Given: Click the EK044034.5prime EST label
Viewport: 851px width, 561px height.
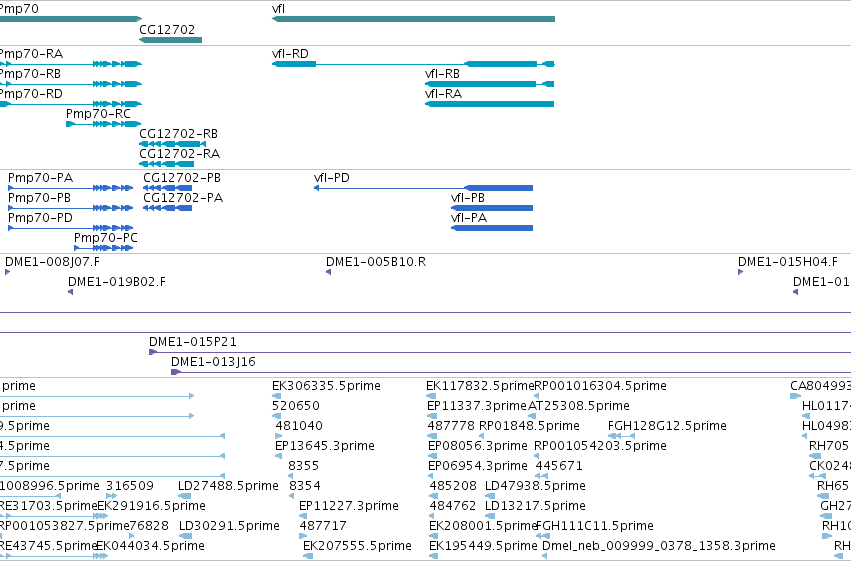Looking at the screenshot, I should pos(150,546).
